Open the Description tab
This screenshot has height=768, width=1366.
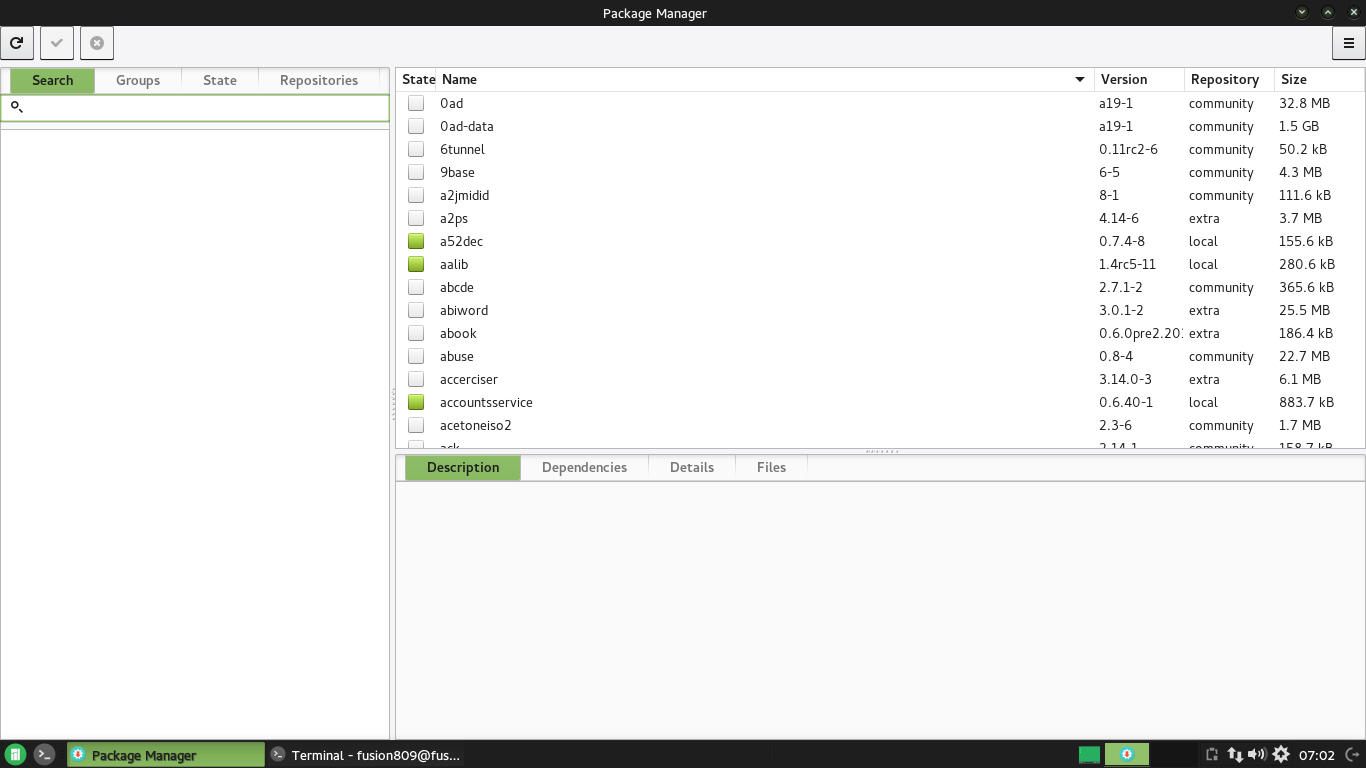tap(463, 467)
